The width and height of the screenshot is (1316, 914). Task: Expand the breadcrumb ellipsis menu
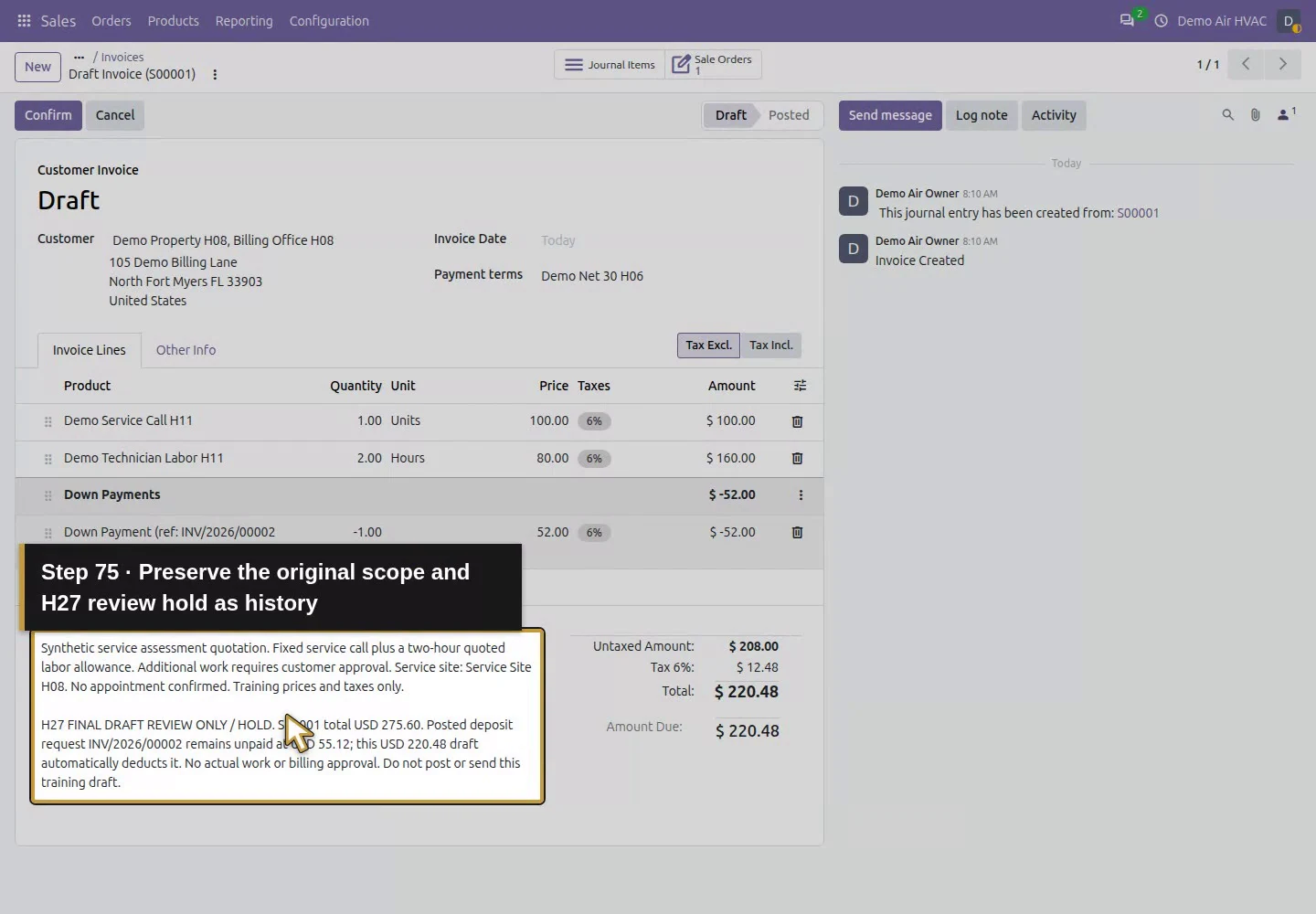(79, 57)
